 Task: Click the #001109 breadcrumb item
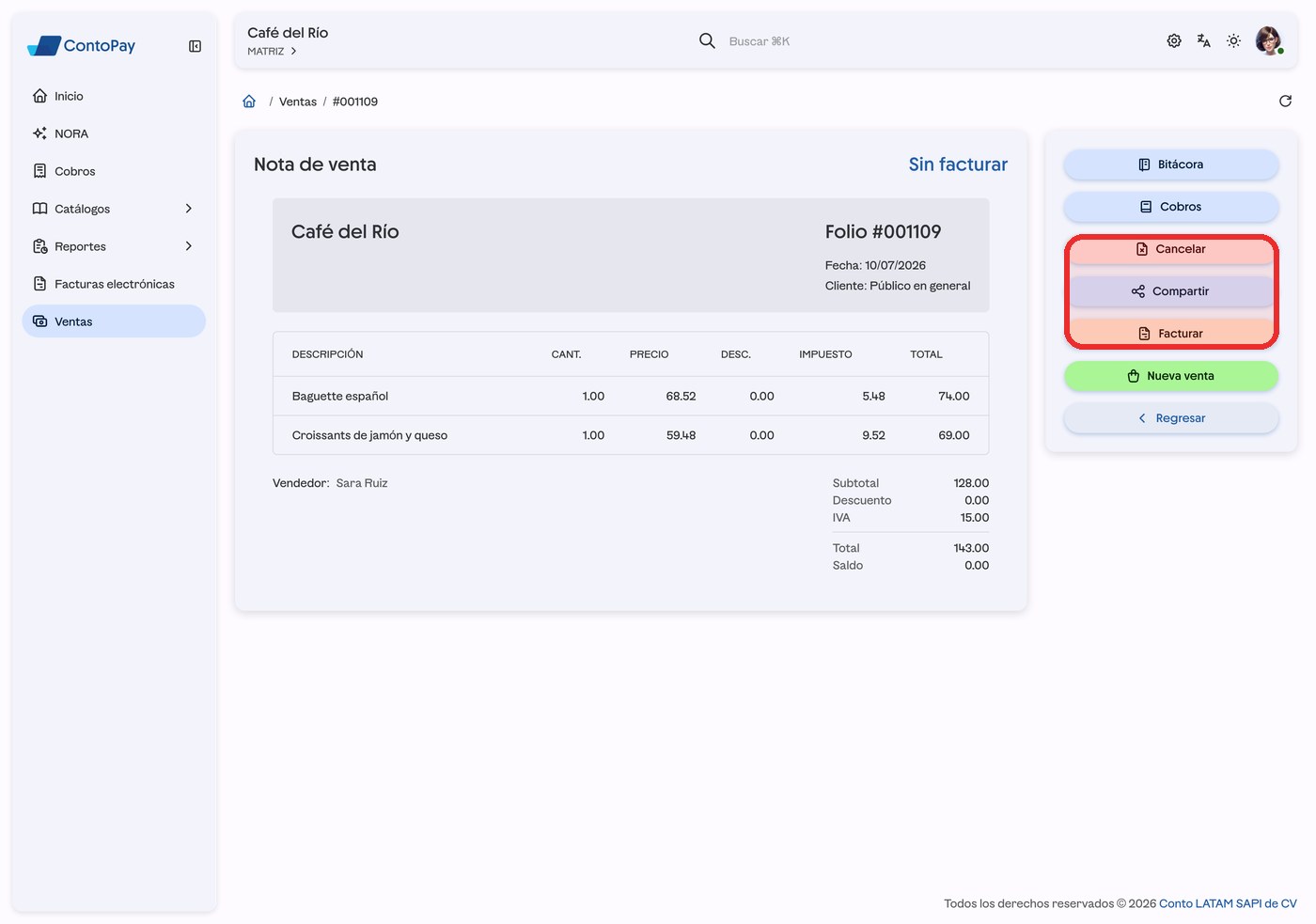coord(355,102)
